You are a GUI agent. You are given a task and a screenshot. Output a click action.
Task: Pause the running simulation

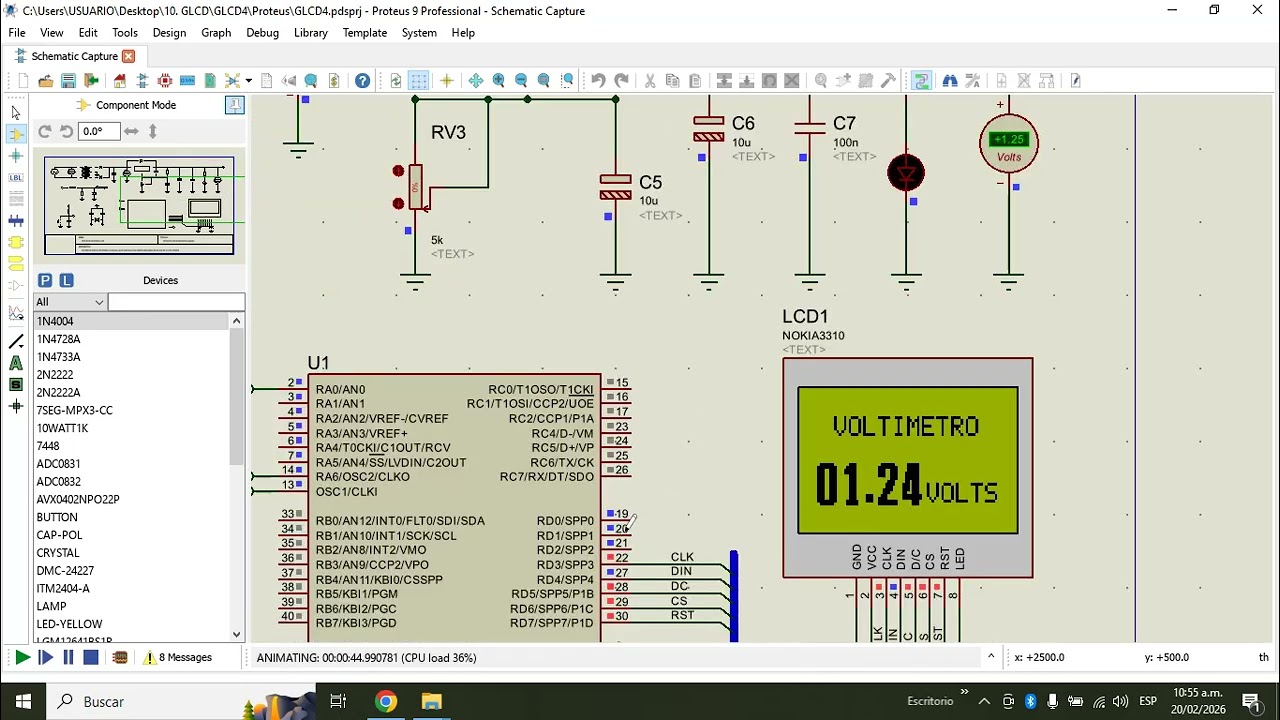pos(68,658)
